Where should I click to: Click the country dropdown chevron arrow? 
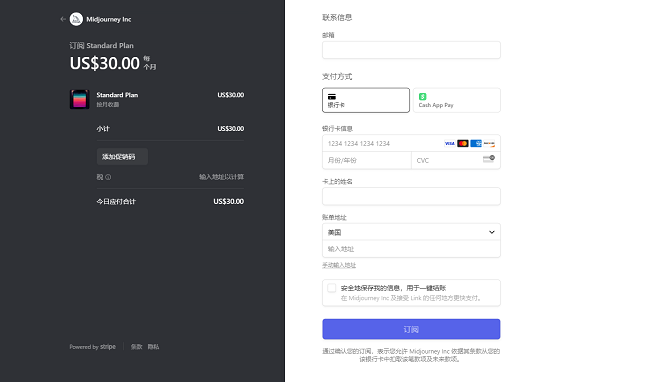point(492,232)
